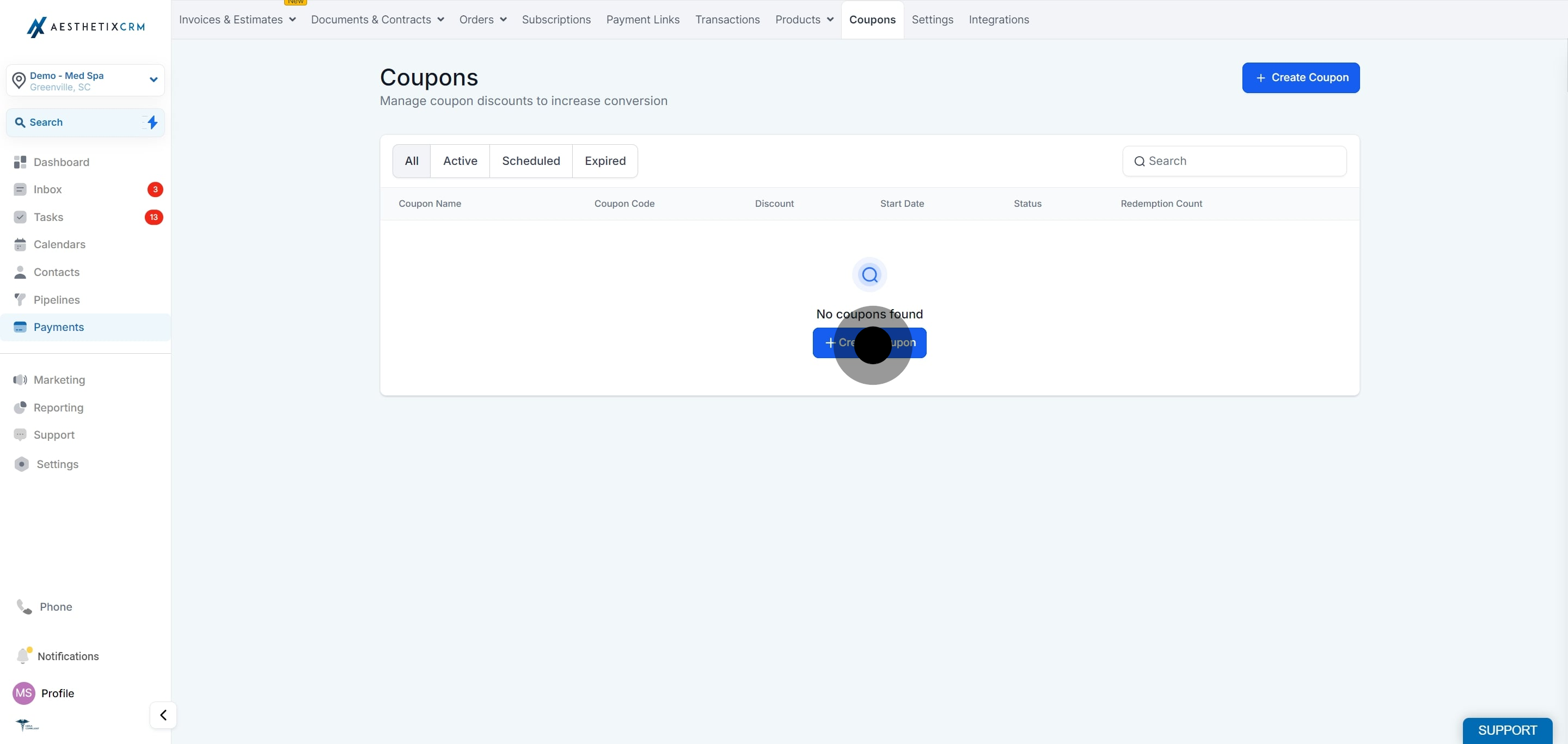This screenshot has height=744, width=1568.
Task: Click the lightning bolt quick actions icon
Action: point(152,122)
